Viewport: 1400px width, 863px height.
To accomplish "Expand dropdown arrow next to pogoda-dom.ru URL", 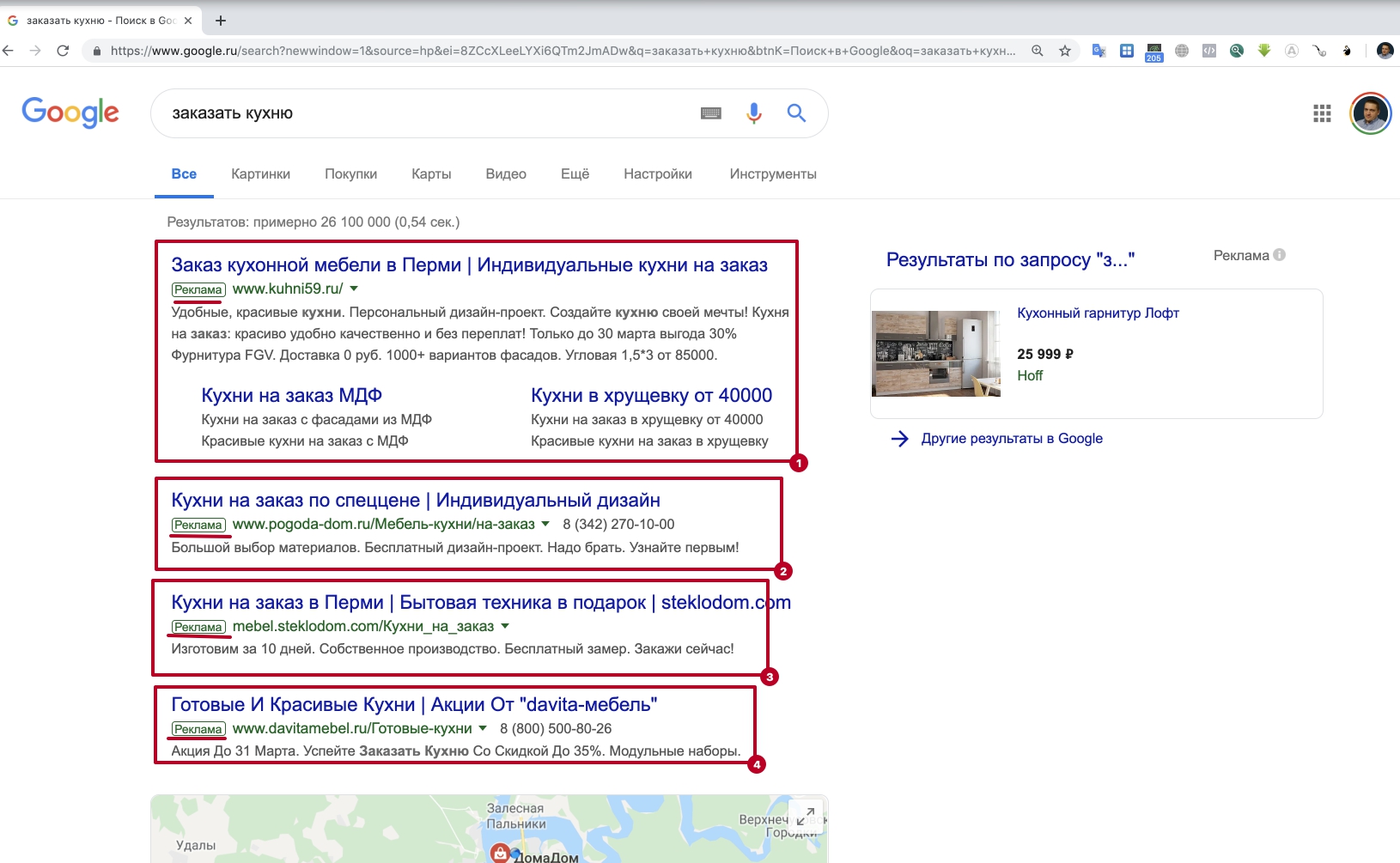I will pyautogui.click(x=545, y=524).
